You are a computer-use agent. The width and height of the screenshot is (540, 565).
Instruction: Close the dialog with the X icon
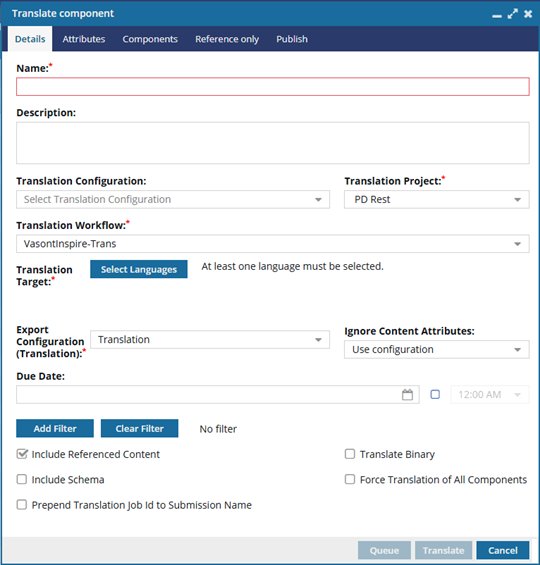point(528,14)
